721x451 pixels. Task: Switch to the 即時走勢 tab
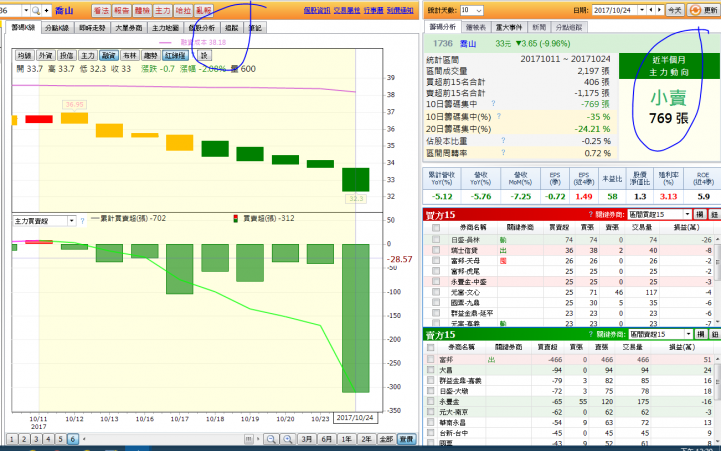[x=92, y=28]
